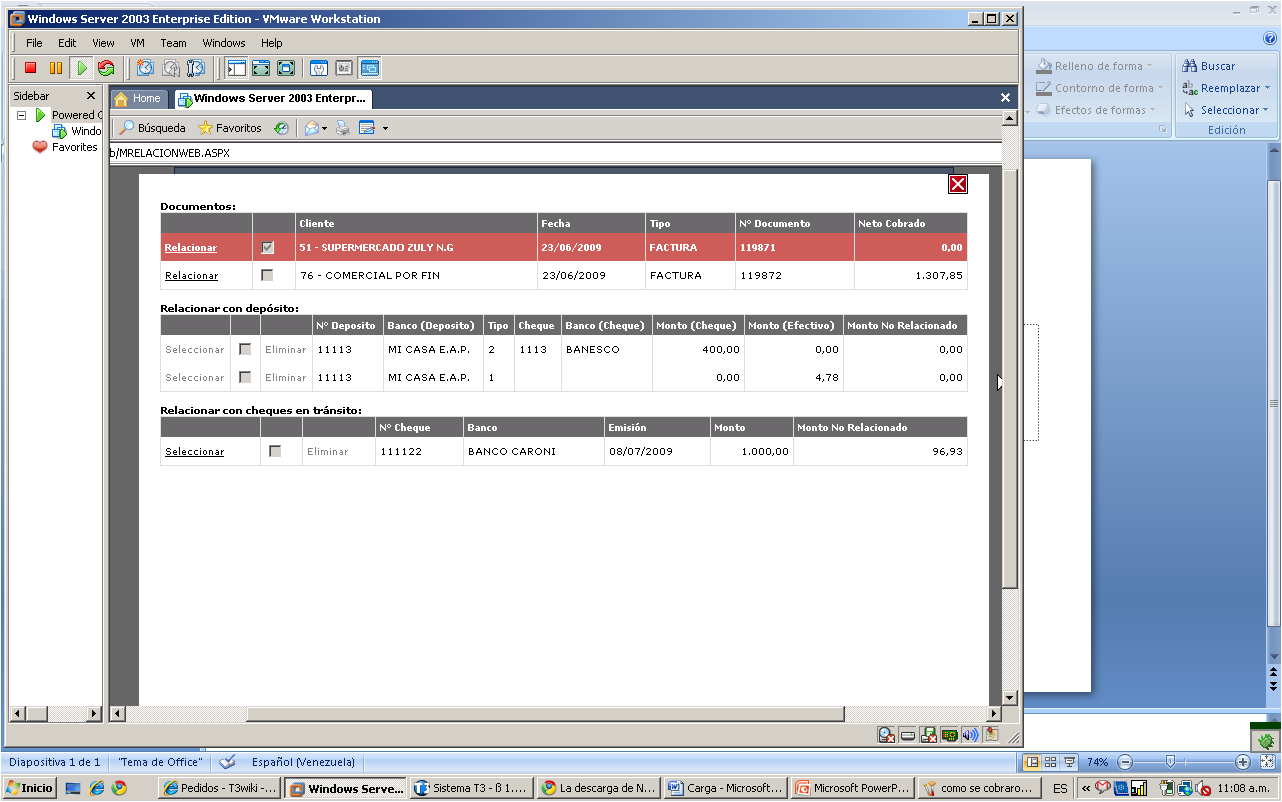Click Relacionar link for COMERCIAL POR FIN
The height and width of the screenshot is (802, 1282).
point(191,275)
